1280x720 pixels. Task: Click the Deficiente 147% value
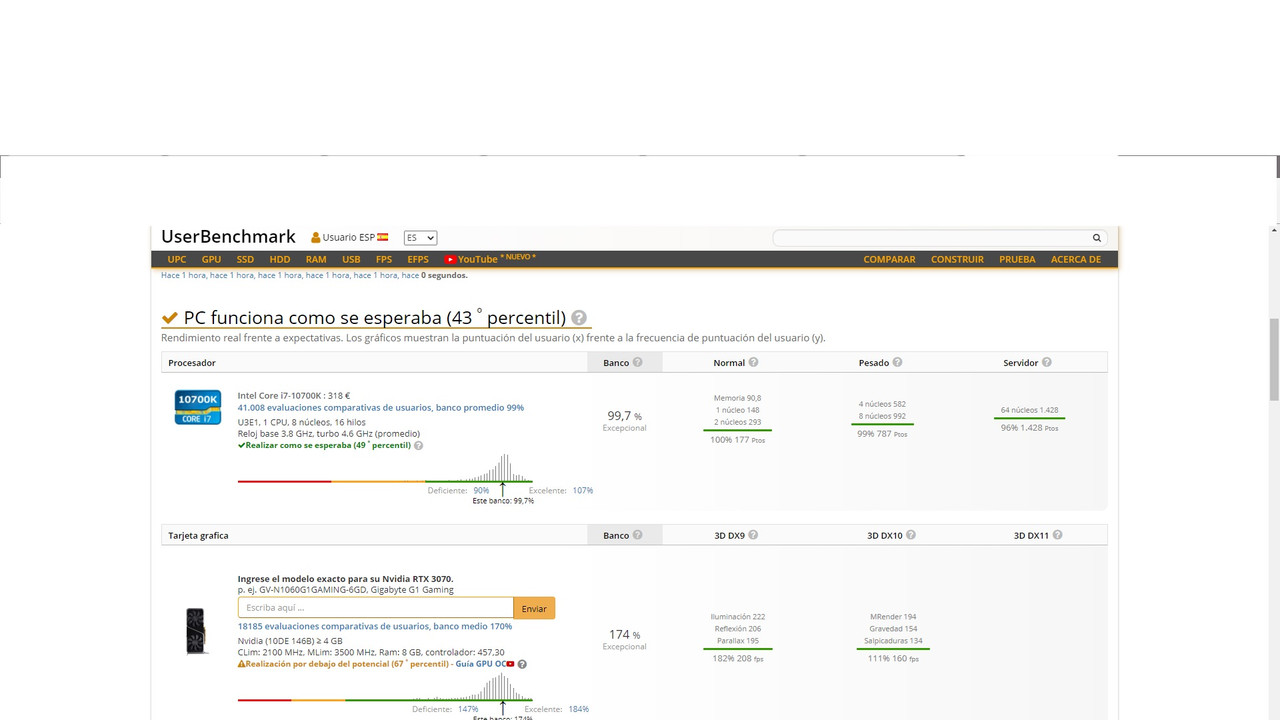468,709
